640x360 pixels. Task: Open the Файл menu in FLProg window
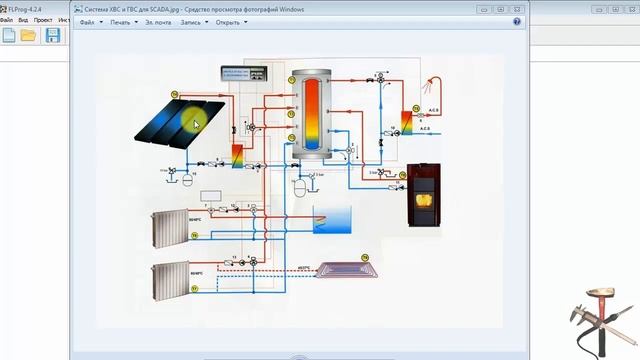(x=6, y=20)
